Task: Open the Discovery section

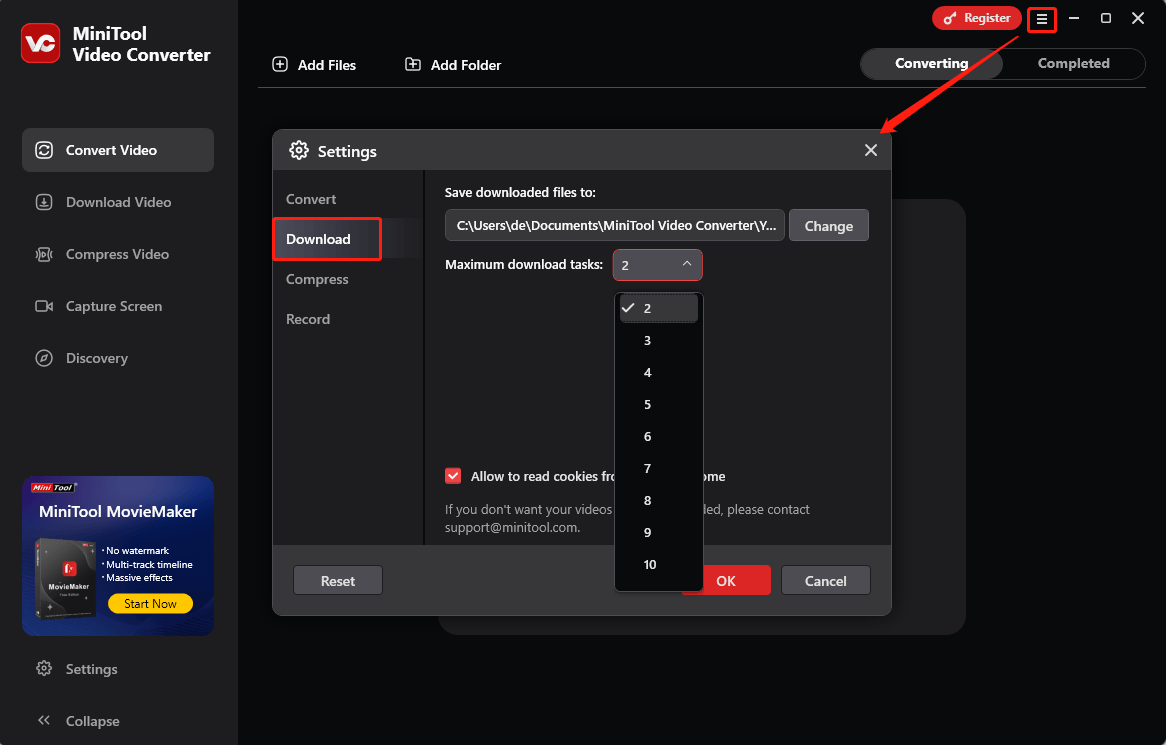Action: tap(117, 358)
